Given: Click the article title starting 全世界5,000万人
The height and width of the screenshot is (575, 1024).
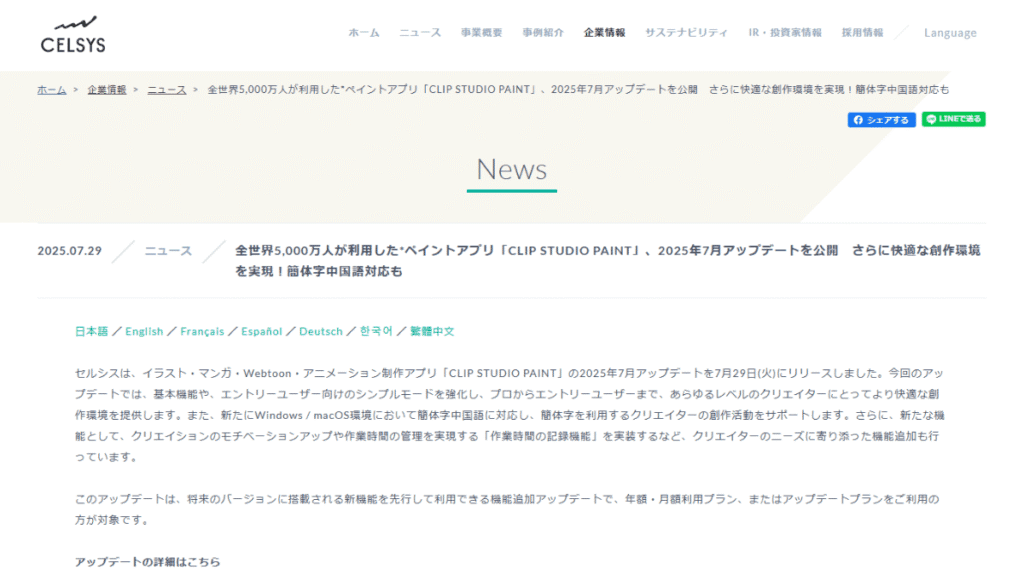Looking at the screenshot, I should coord(607,261).
